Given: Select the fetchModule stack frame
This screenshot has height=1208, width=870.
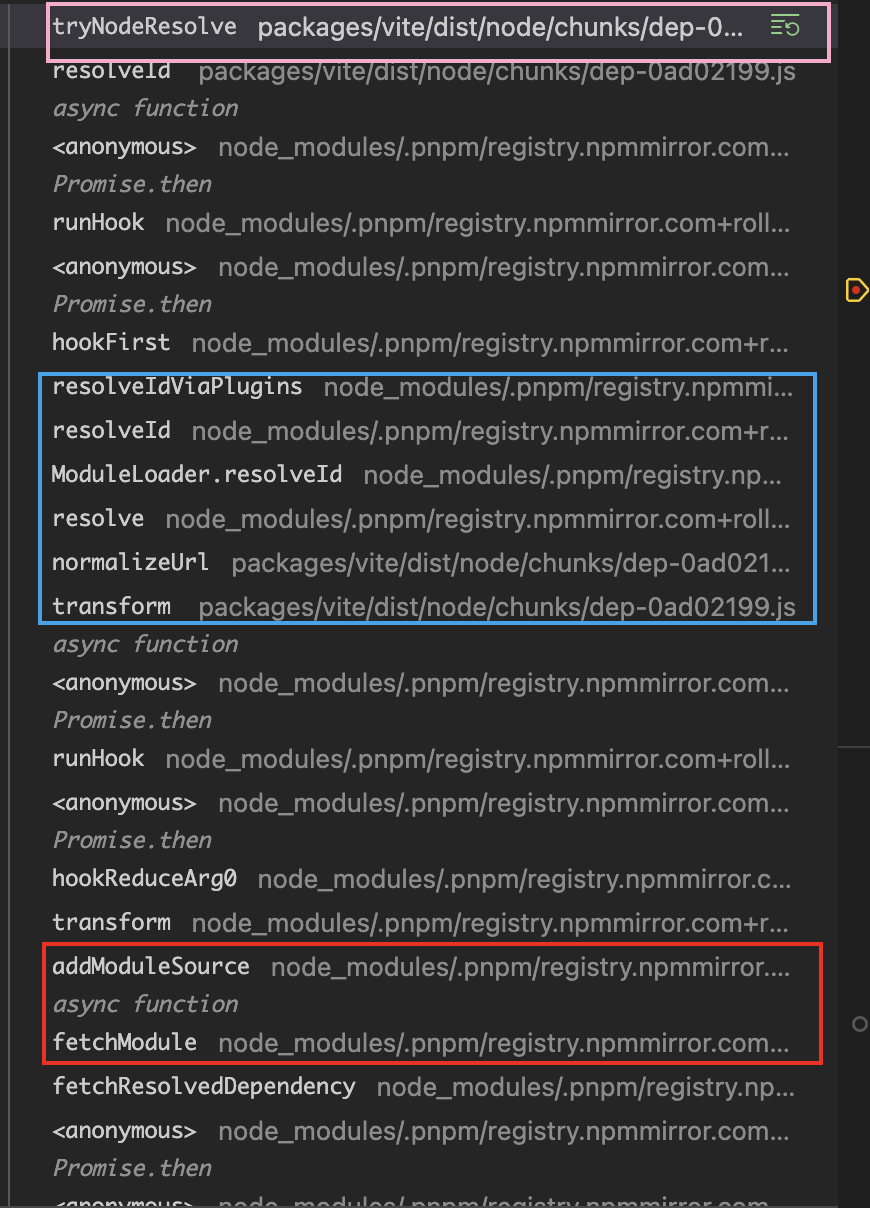Looking at the screenshot, I should click(125, 1043).
